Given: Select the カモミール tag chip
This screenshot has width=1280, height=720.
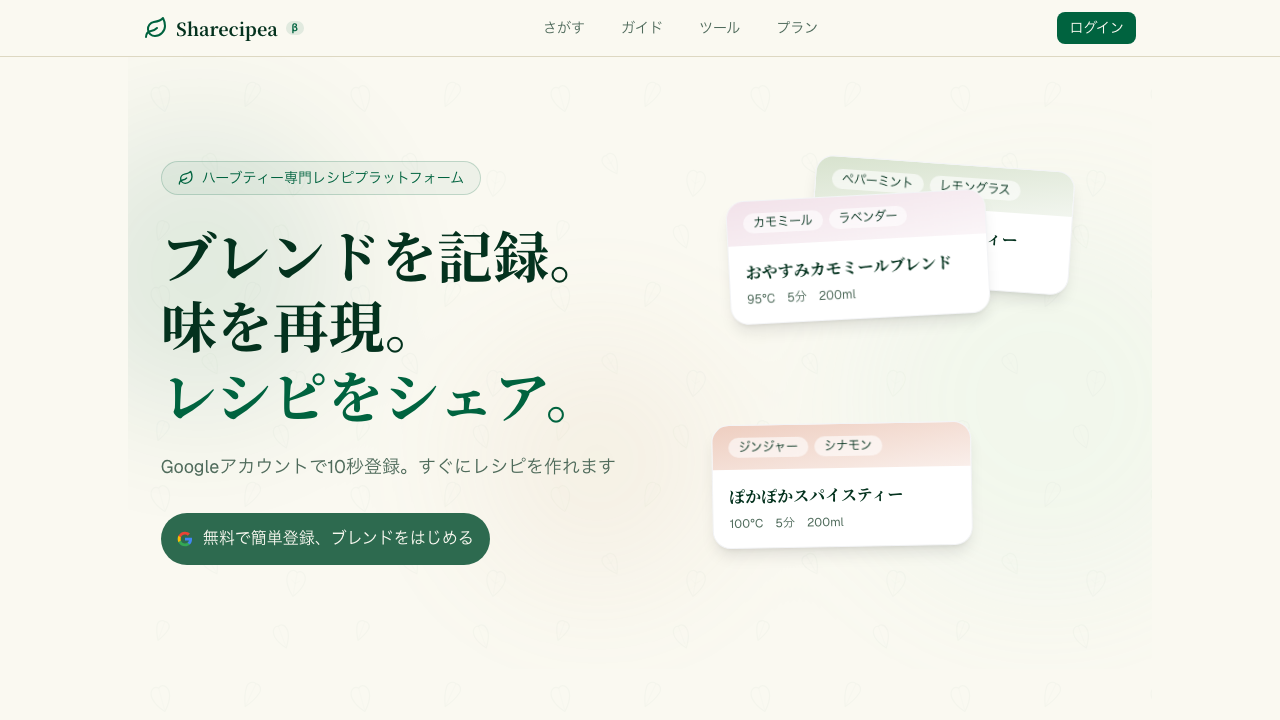Looking at the screenshot, I should click(x=782, y=221).
